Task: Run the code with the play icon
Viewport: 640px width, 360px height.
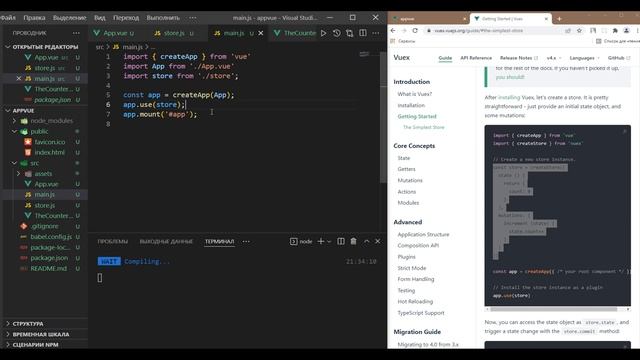Action: pos(323,33)
